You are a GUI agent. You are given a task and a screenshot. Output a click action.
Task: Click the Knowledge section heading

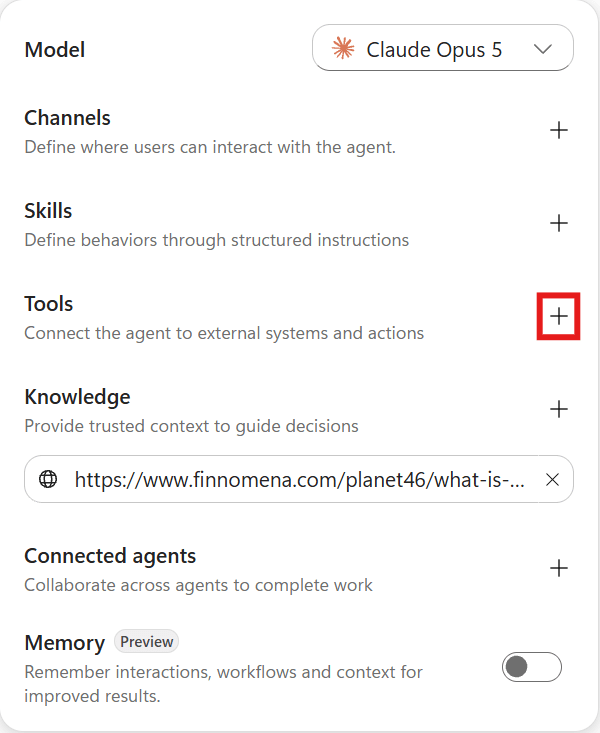point(77,397)
